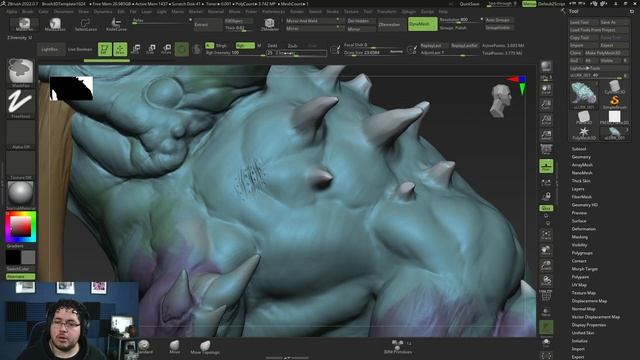Click the QuickSave button
This screenshot has height=360, width=640.
[x=469, y=4]
